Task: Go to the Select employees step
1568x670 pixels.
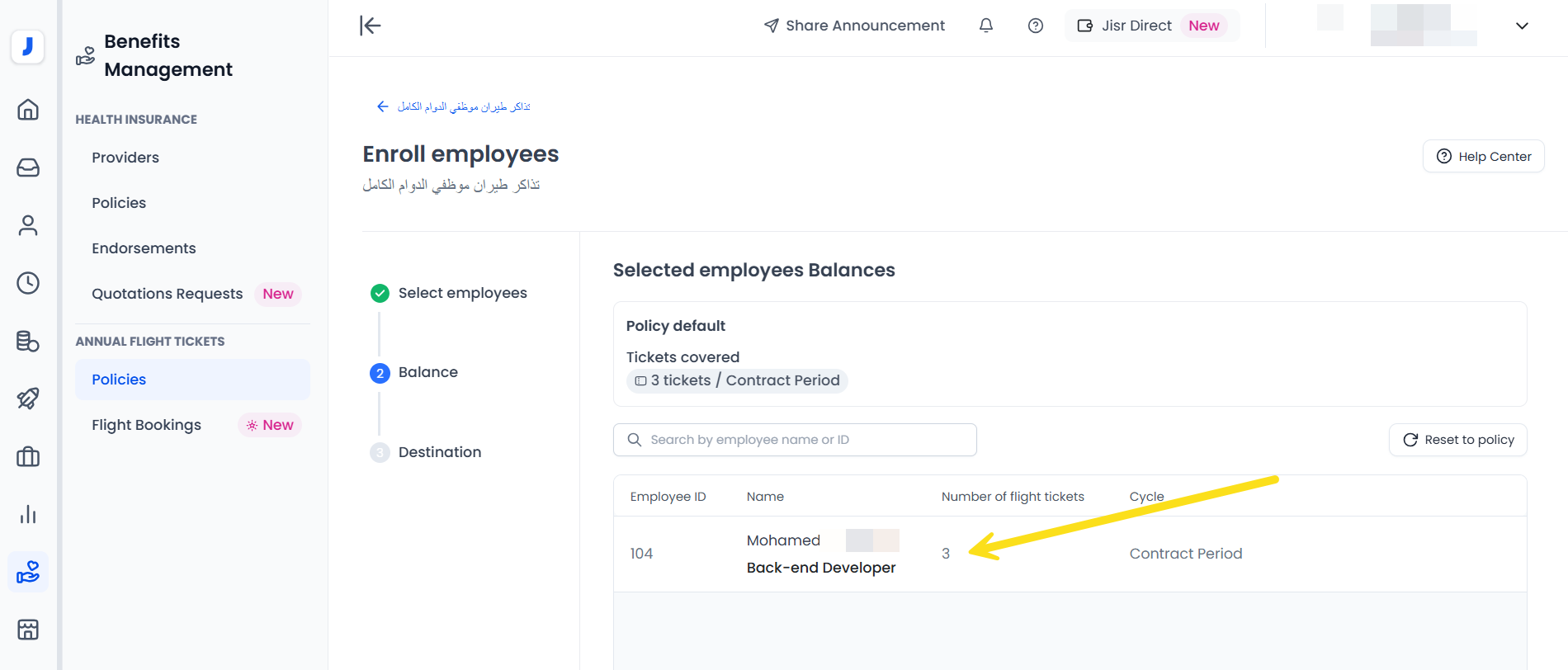Action: [x=462, y=293]
